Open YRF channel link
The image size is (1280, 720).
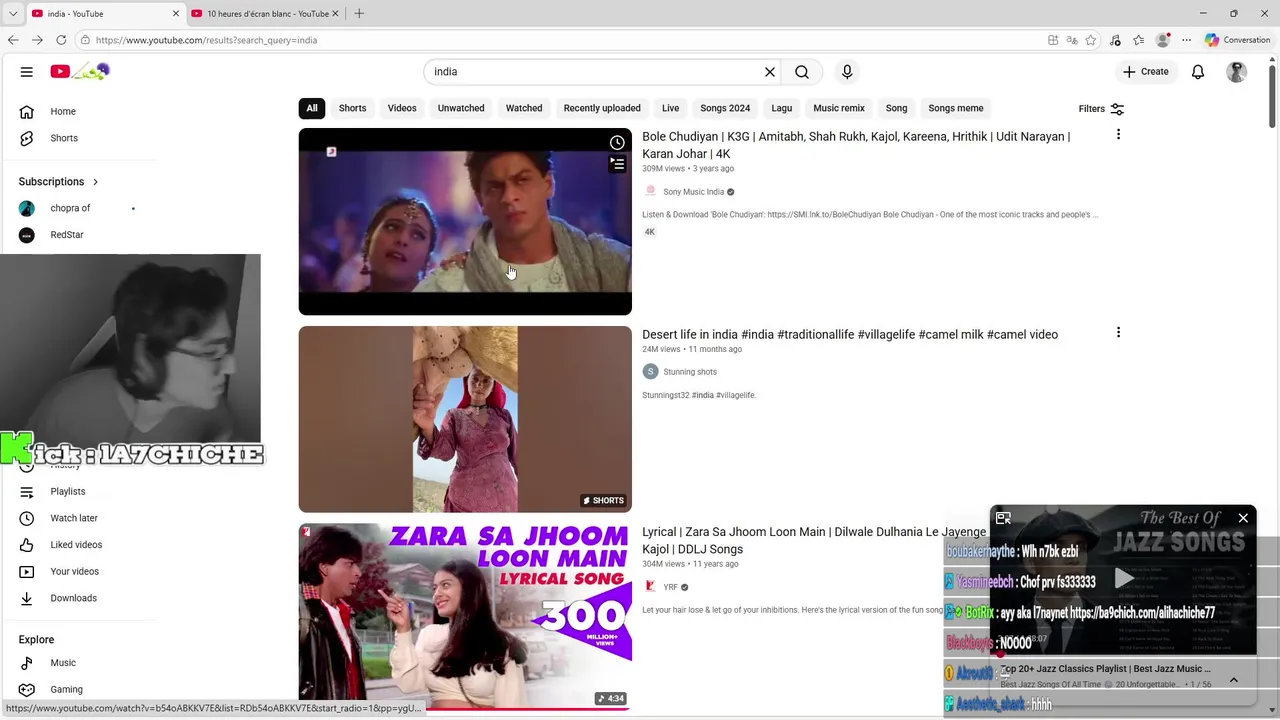pos(670,587)
